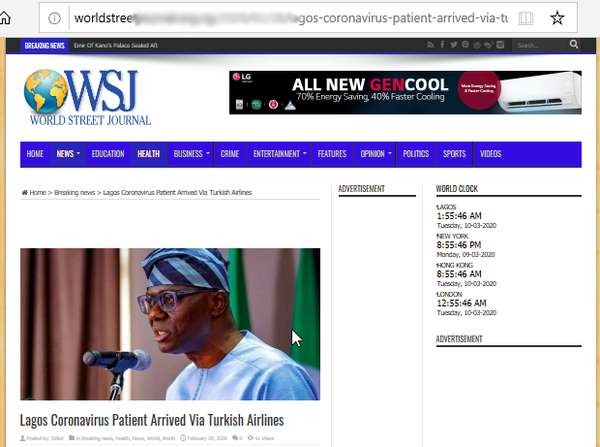Go to the Health section

click(x=148, y=154)
